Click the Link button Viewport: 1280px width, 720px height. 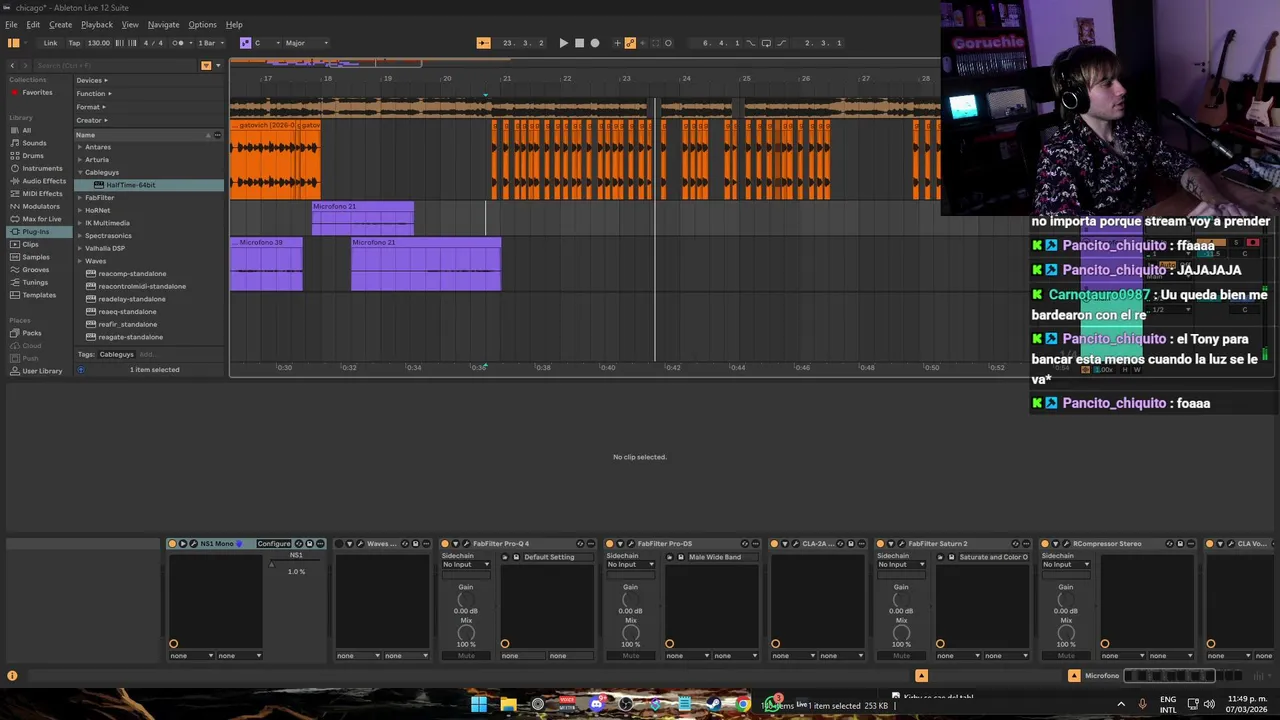tap(50, 43)
